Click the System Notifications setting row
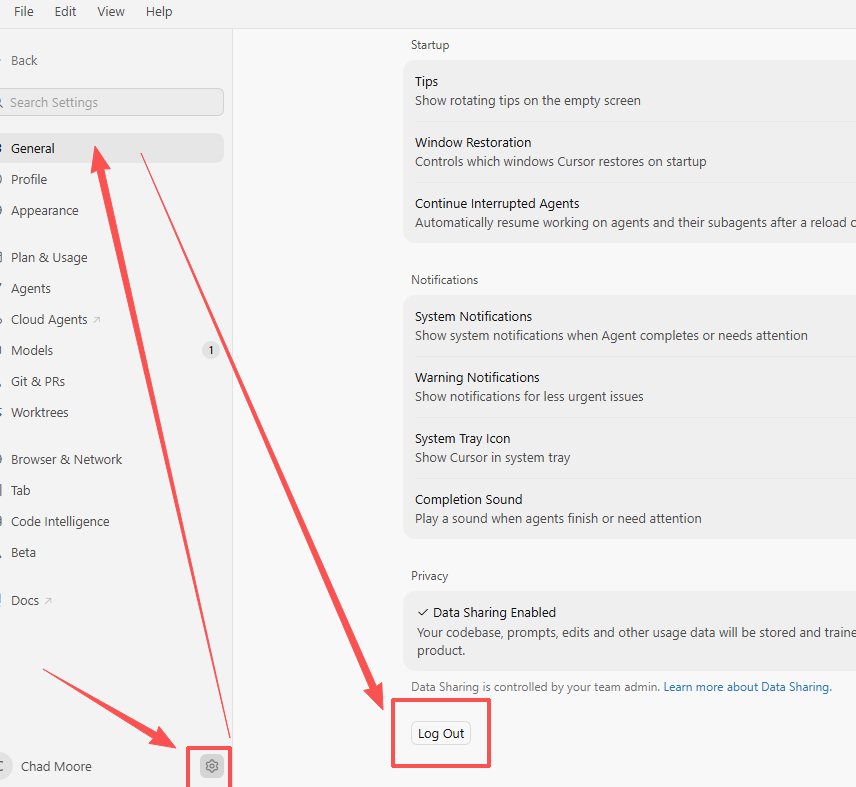Screen dimensions: 856x787 (629, 326)
